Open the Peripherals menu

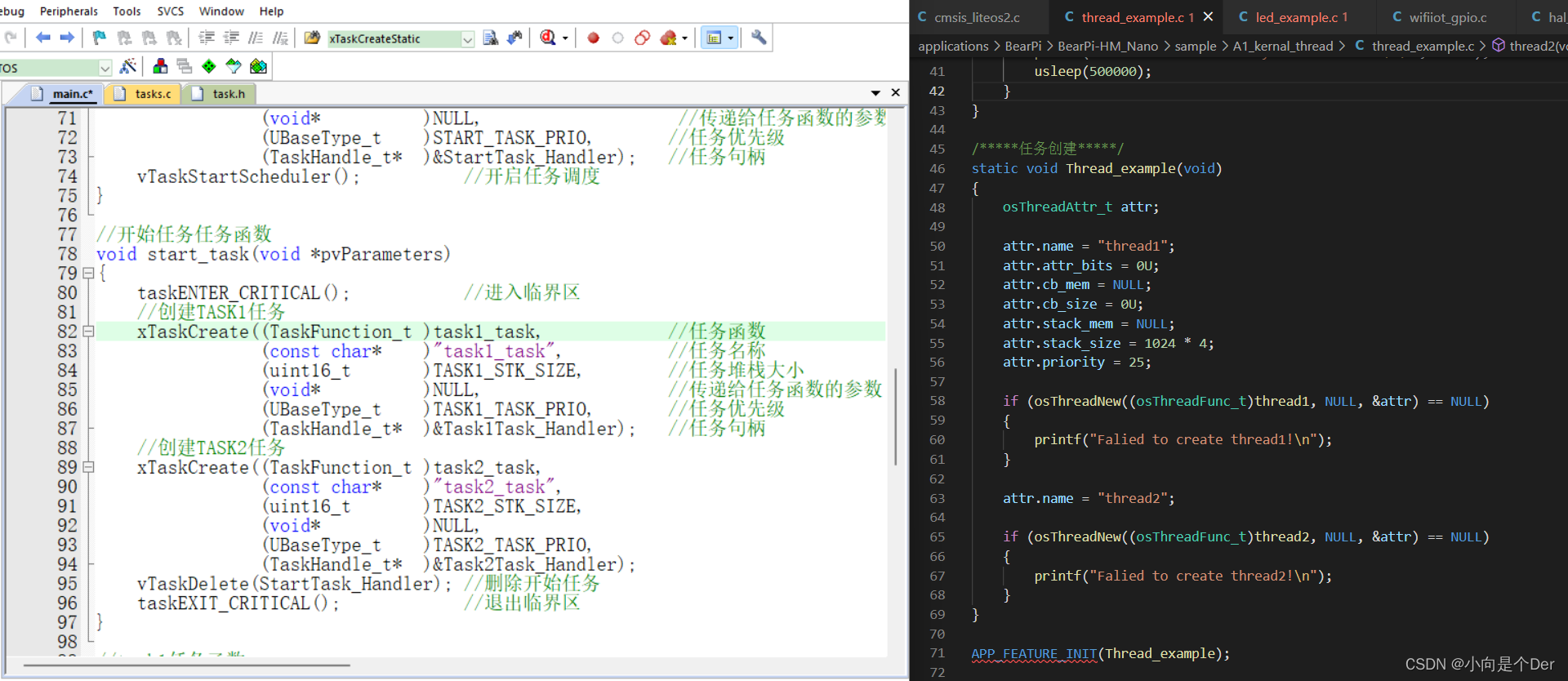pyautogui.click(x=69, y=11)
